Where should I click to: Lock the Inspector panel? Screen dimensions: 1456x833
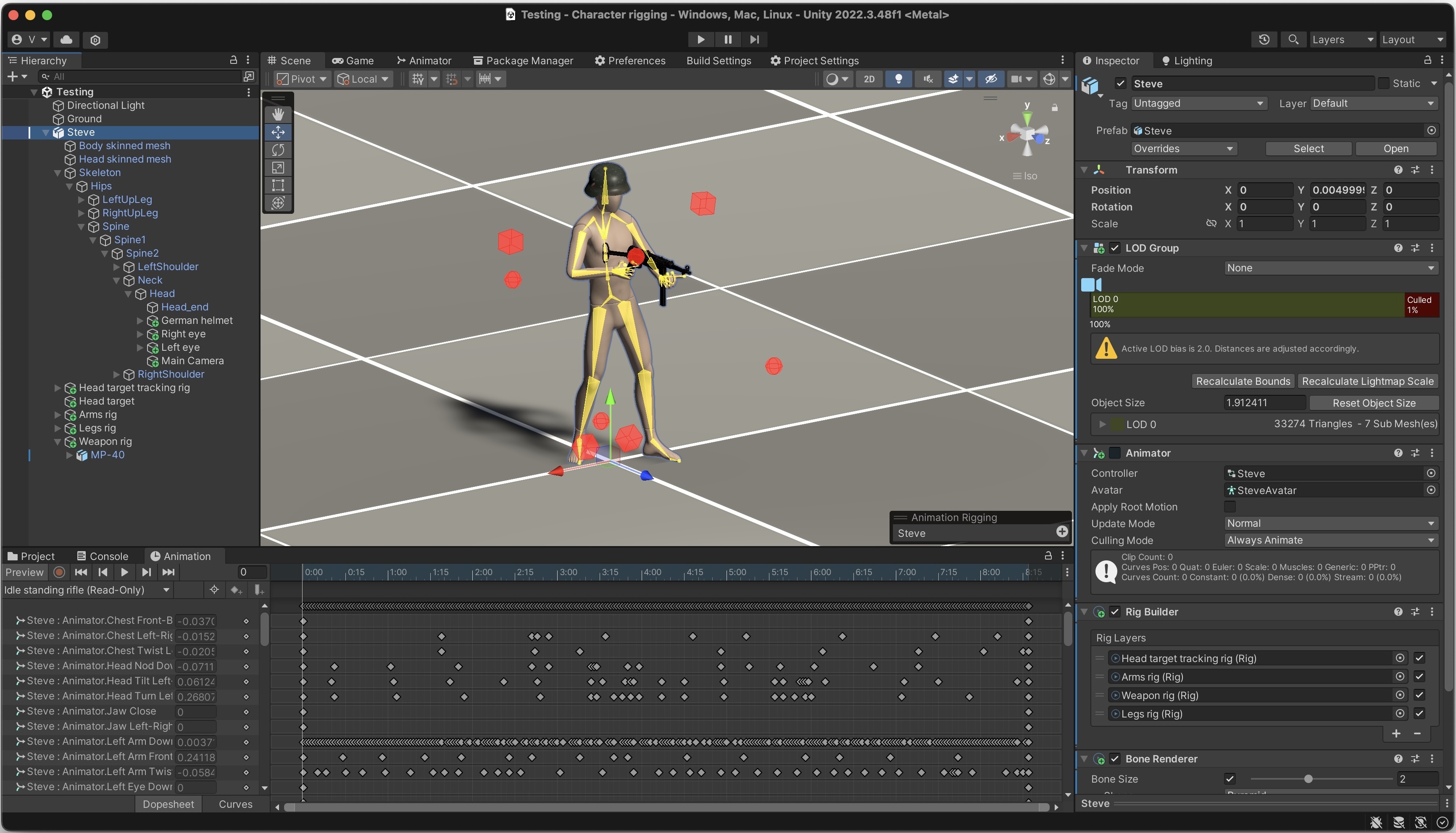(x=1427, y=60)
